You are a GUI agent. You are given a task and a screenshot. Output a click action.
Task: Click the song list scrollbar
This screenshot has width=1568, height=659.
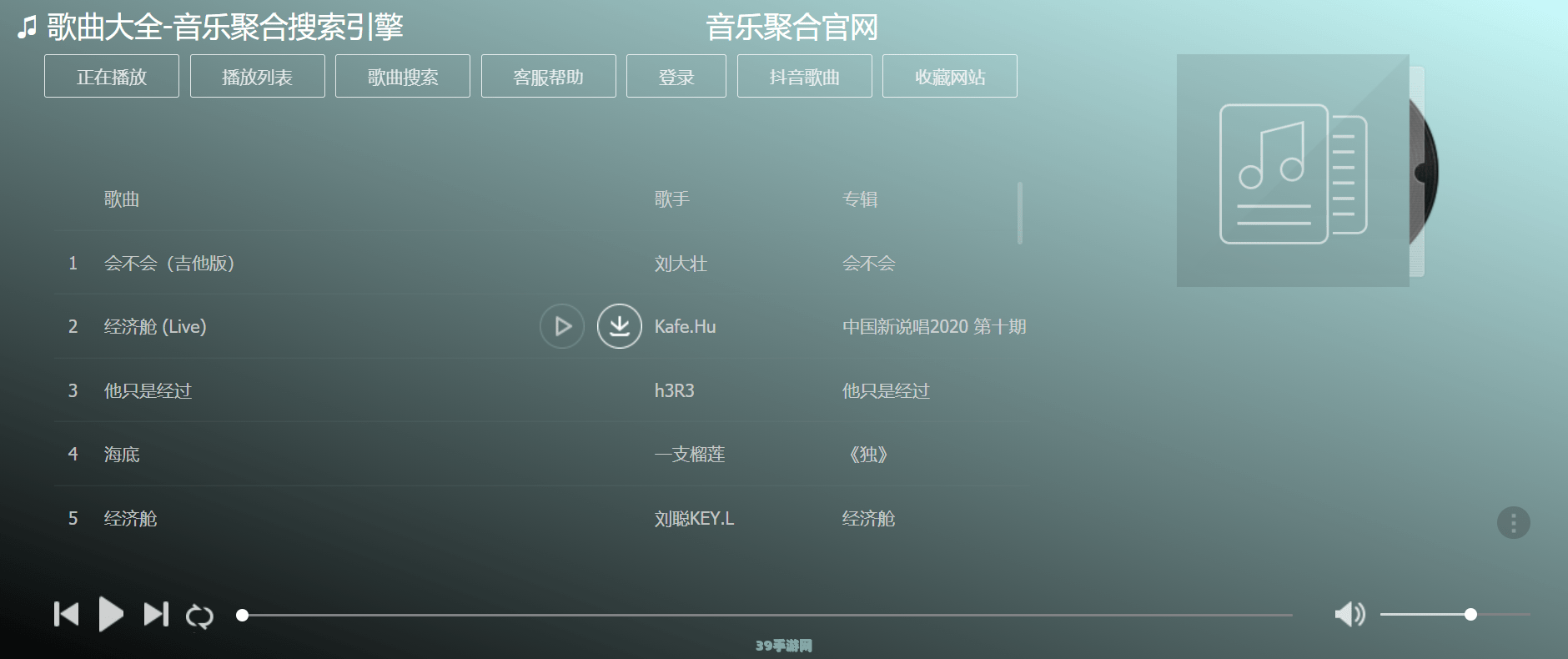1020,213
